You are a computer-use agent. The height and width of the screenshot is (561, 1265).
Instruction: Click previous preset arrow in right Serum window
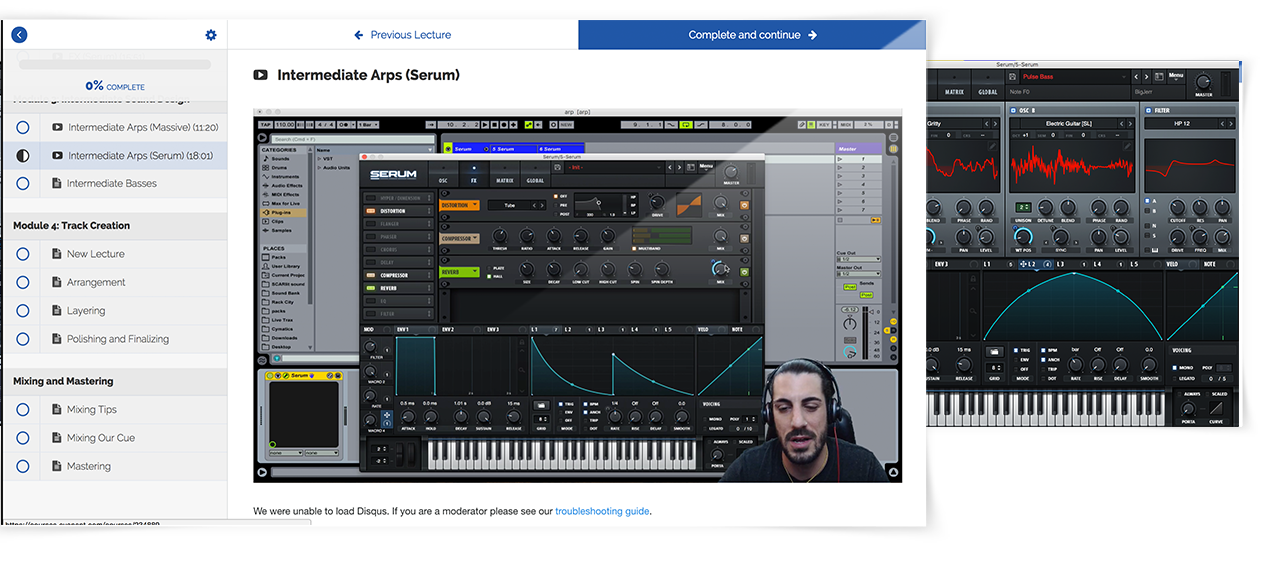(1136, 76)
